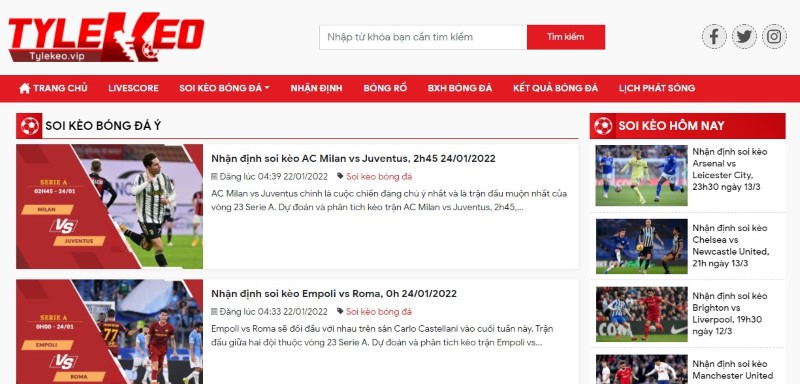Screen dimensions: 800x384
Task: Click the Arsenal vs Leicester thumbnail
Action: pos(641,175)
